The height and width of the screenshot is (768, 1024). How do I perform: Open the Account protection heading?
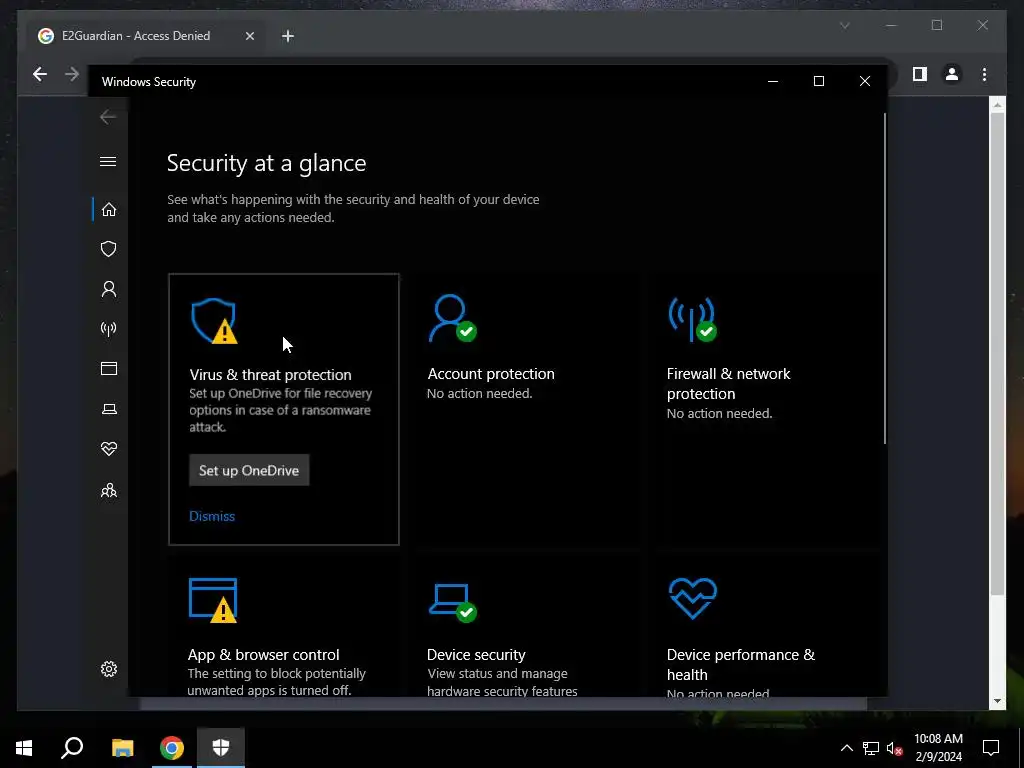pyautogui.click(x=491, y=374)
